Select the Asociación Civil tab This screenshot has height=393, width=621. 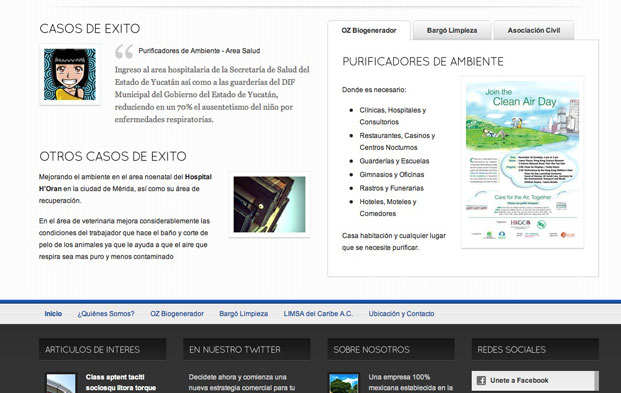pos(533,31)
